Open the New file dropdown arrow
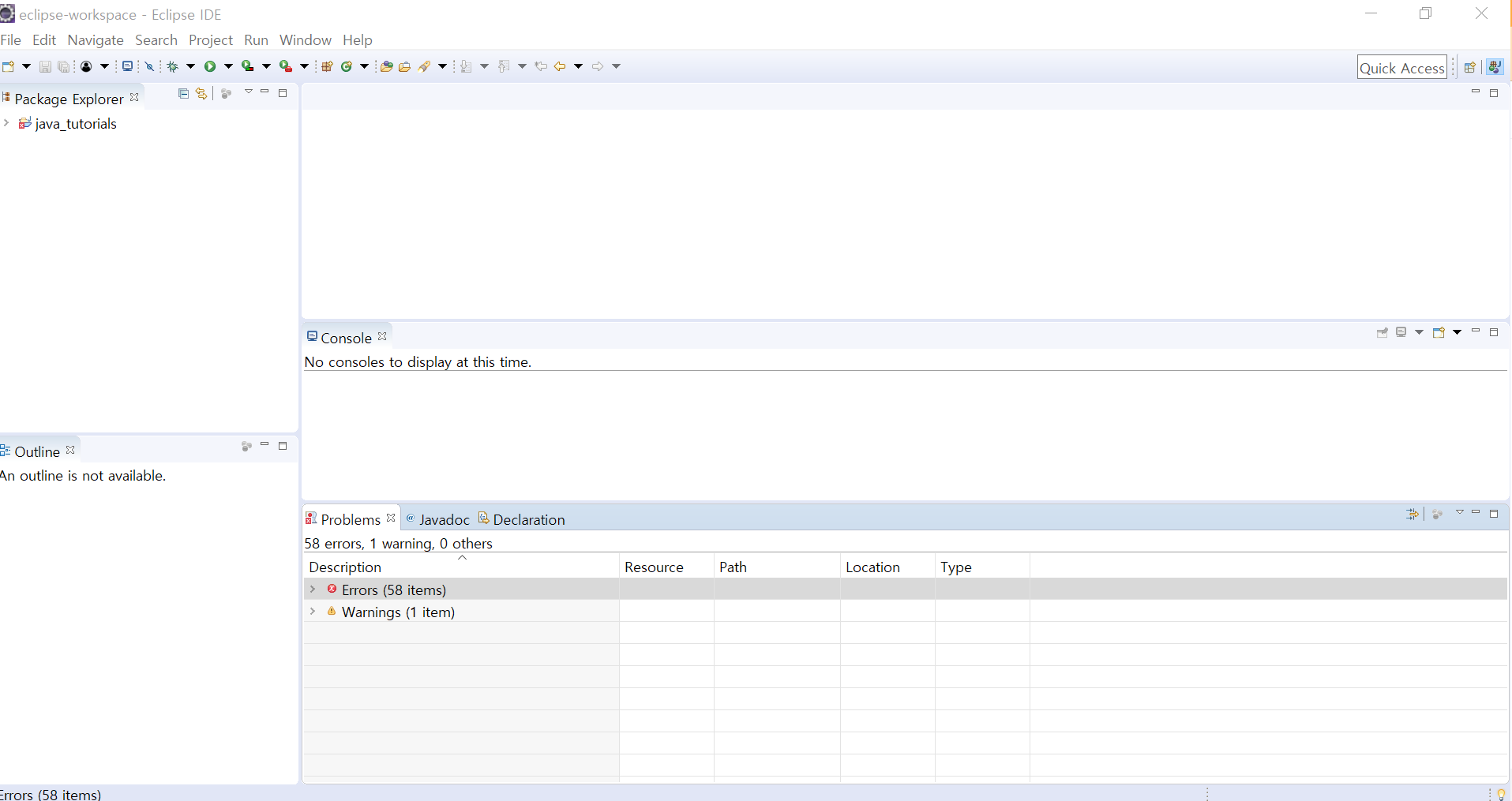 click(x=26, y=66)
